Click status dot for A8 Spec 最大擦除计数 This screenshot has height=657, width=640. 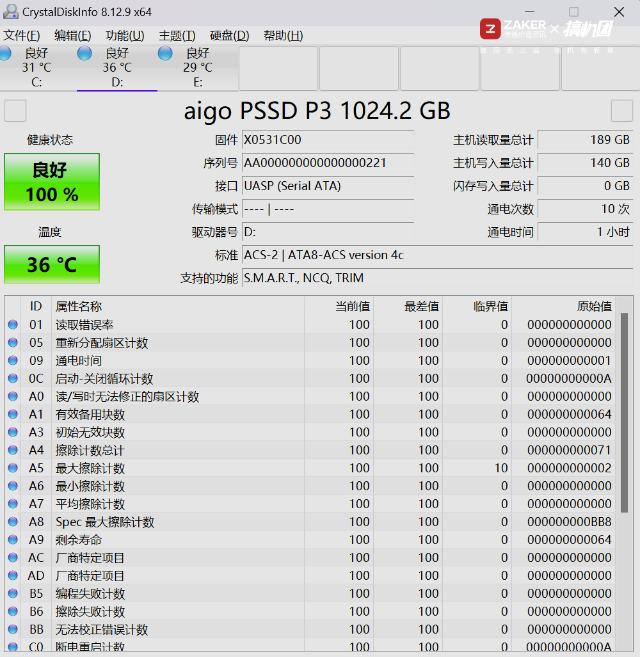13,522
